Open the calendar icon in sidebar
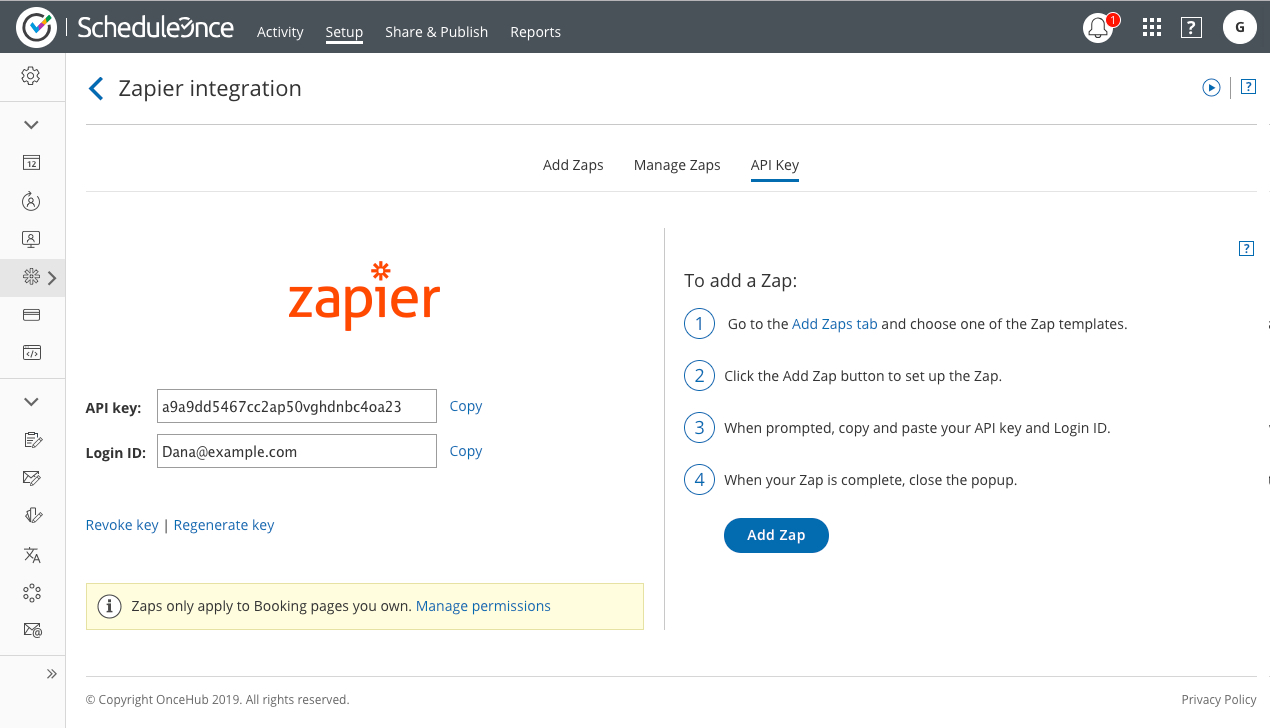1270x728 pixels. [x=31, y=163]
